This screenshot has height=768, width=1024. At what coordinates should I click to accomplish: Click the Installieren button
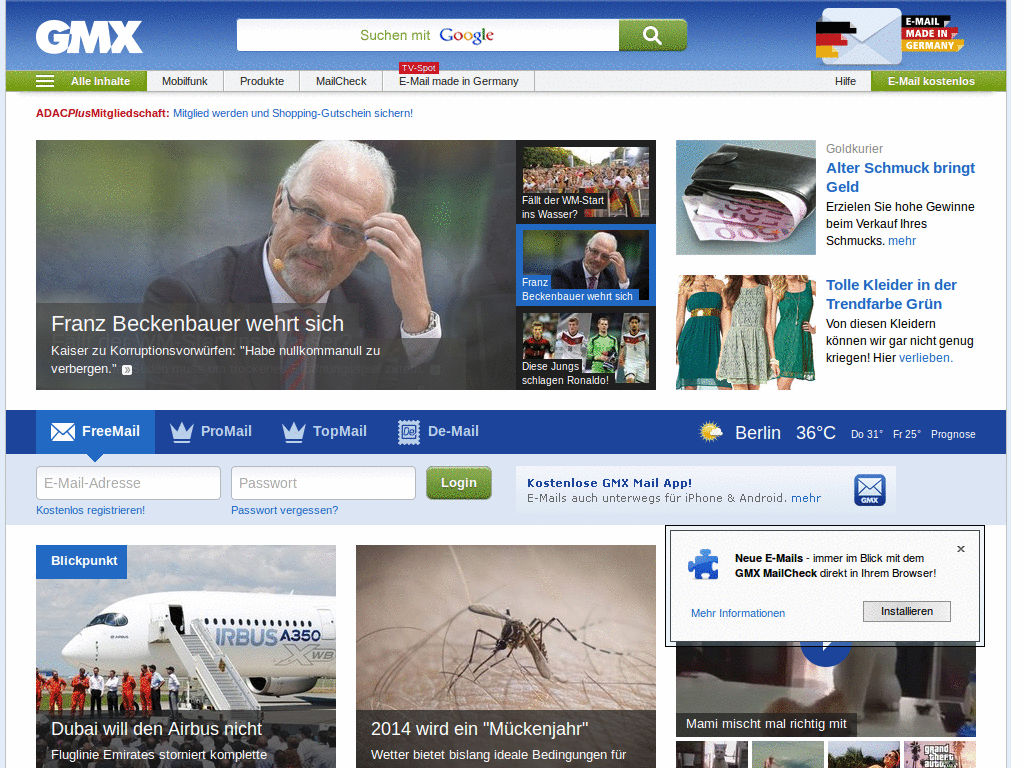[x=906, y=611]
